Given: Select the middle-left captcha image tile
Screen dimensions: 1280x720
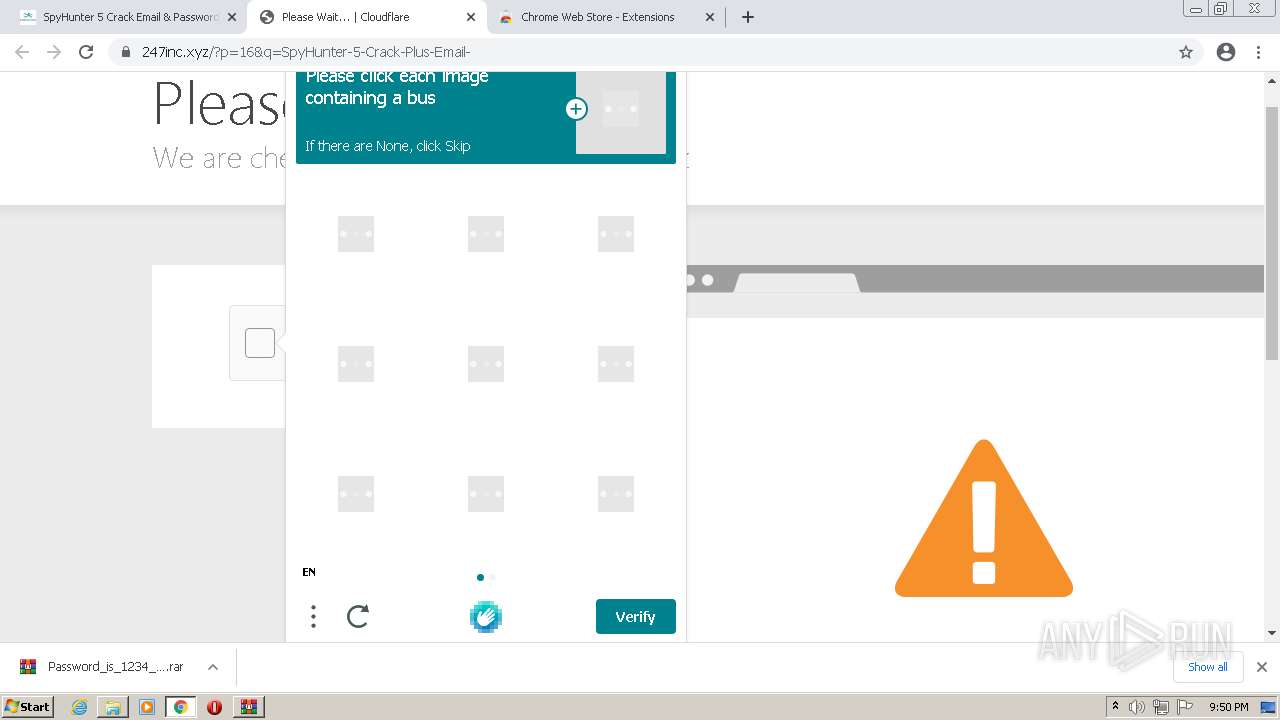Looking at the screenshot, I should tap(356, 364).
